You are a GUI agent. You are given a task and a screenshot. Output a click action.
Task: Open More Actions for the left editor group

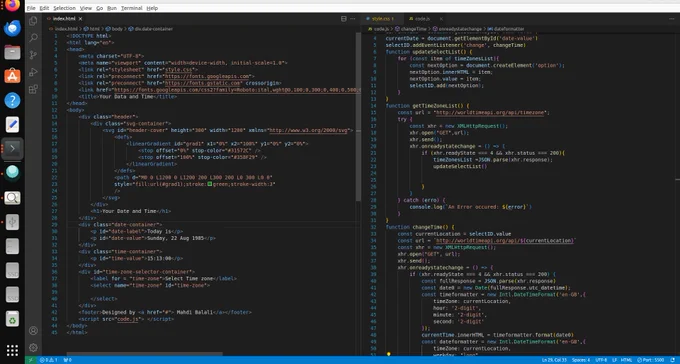[353, 19]
